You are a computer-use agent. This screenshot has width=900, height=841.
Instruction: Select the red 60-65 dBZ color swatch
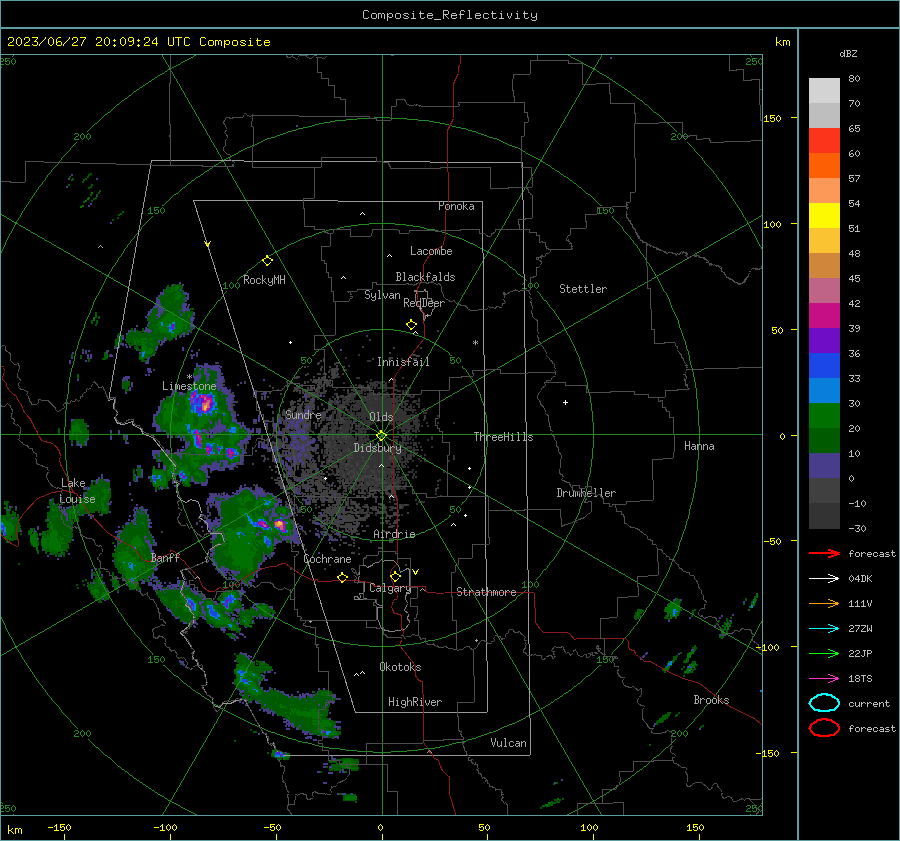[824, 141]
